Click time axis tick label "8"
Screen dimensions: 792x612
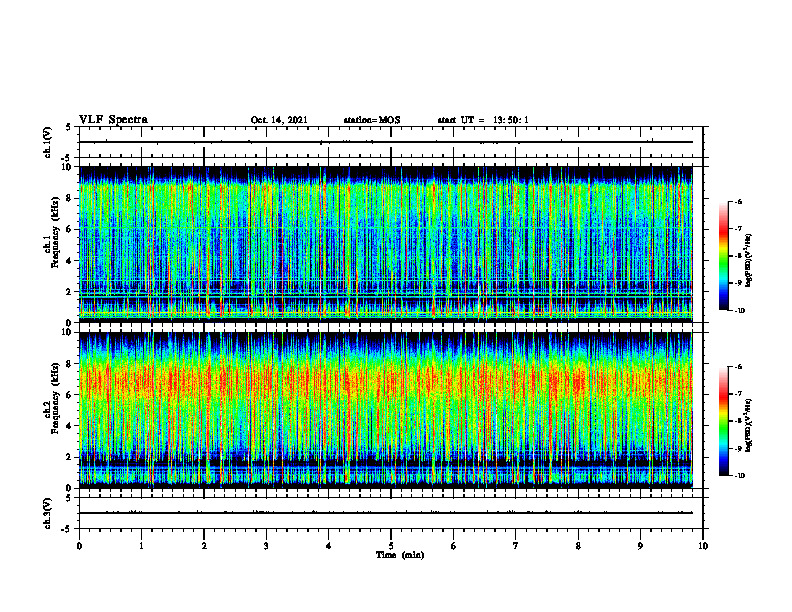pyautogui.click(x=578, y=546)
